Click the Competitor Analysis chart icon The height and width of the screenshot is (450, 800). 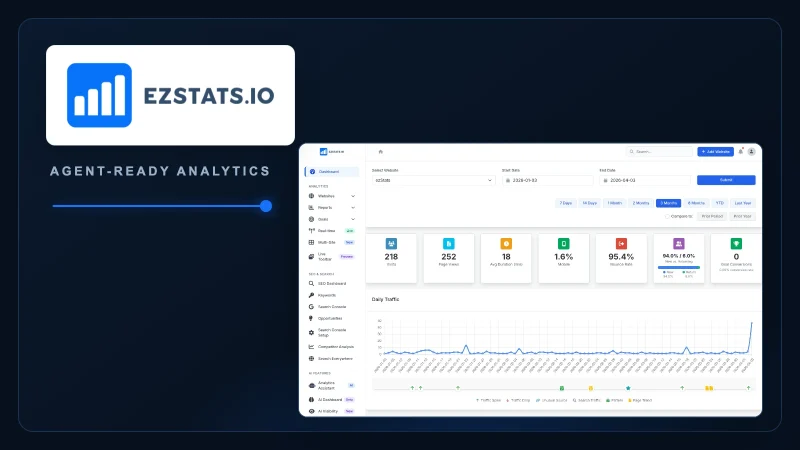311,347
